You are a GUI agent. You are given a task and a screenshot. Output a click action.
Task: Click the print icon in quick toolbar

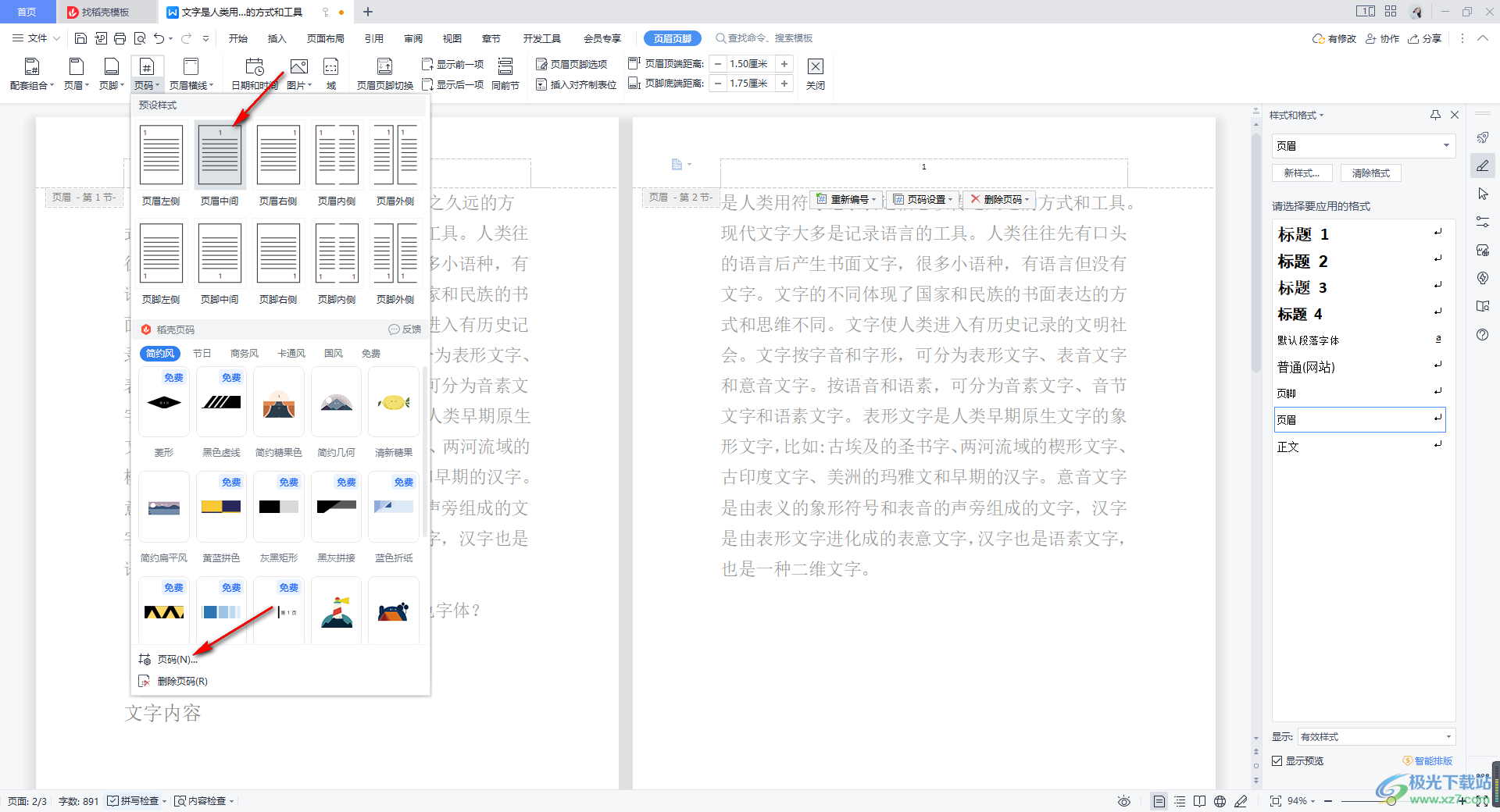pyautogui.click(x=120, y=37)
